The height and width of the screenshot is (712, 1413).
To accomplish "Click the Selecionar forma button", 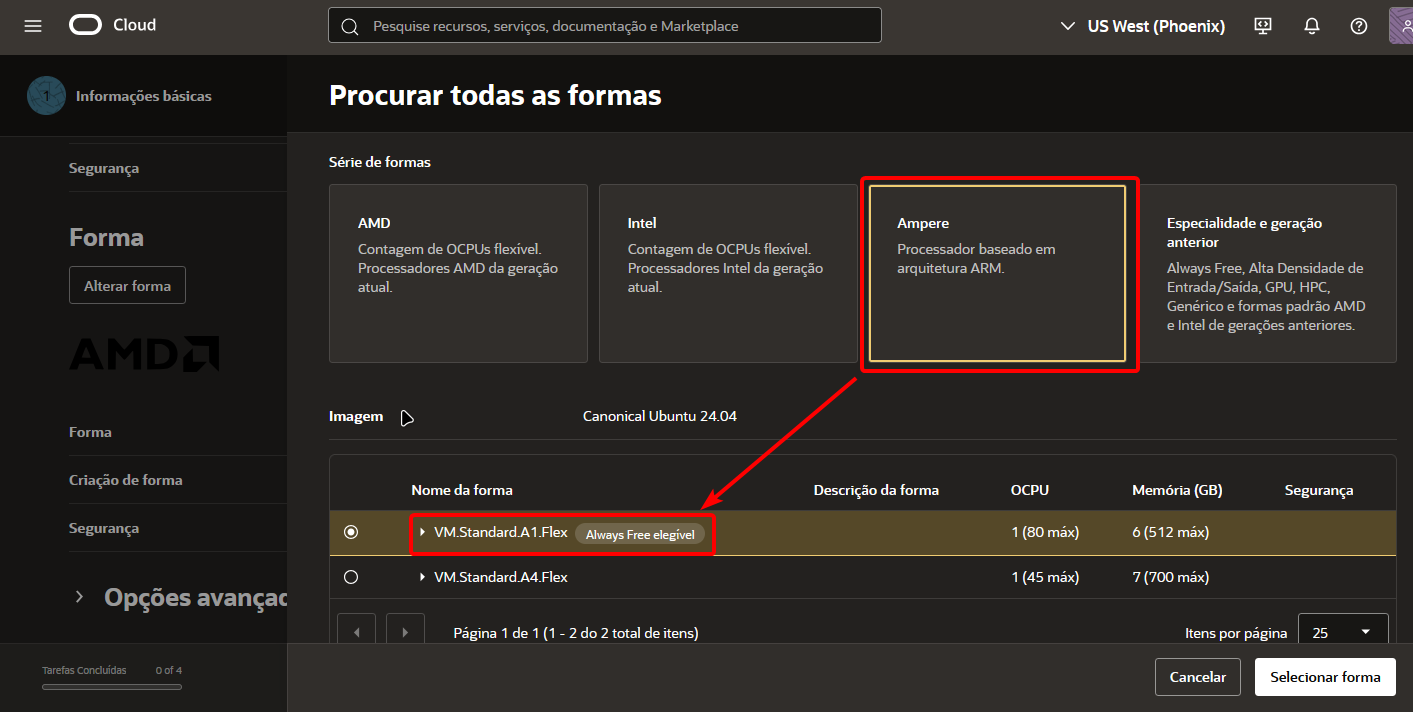I will pyautogui.click(x=1325, y=677).
